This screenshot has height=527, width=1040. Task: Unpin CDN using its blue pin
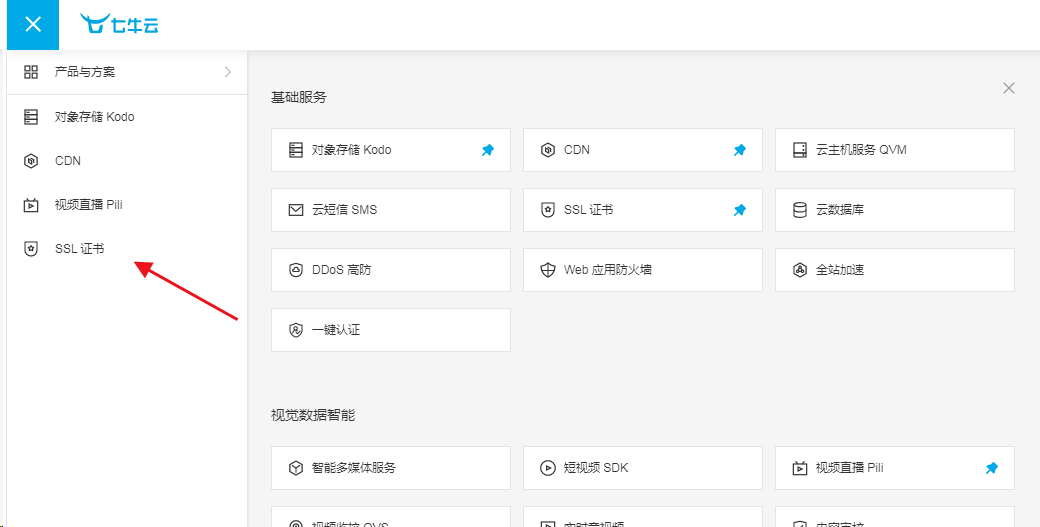tap(740, 150)
